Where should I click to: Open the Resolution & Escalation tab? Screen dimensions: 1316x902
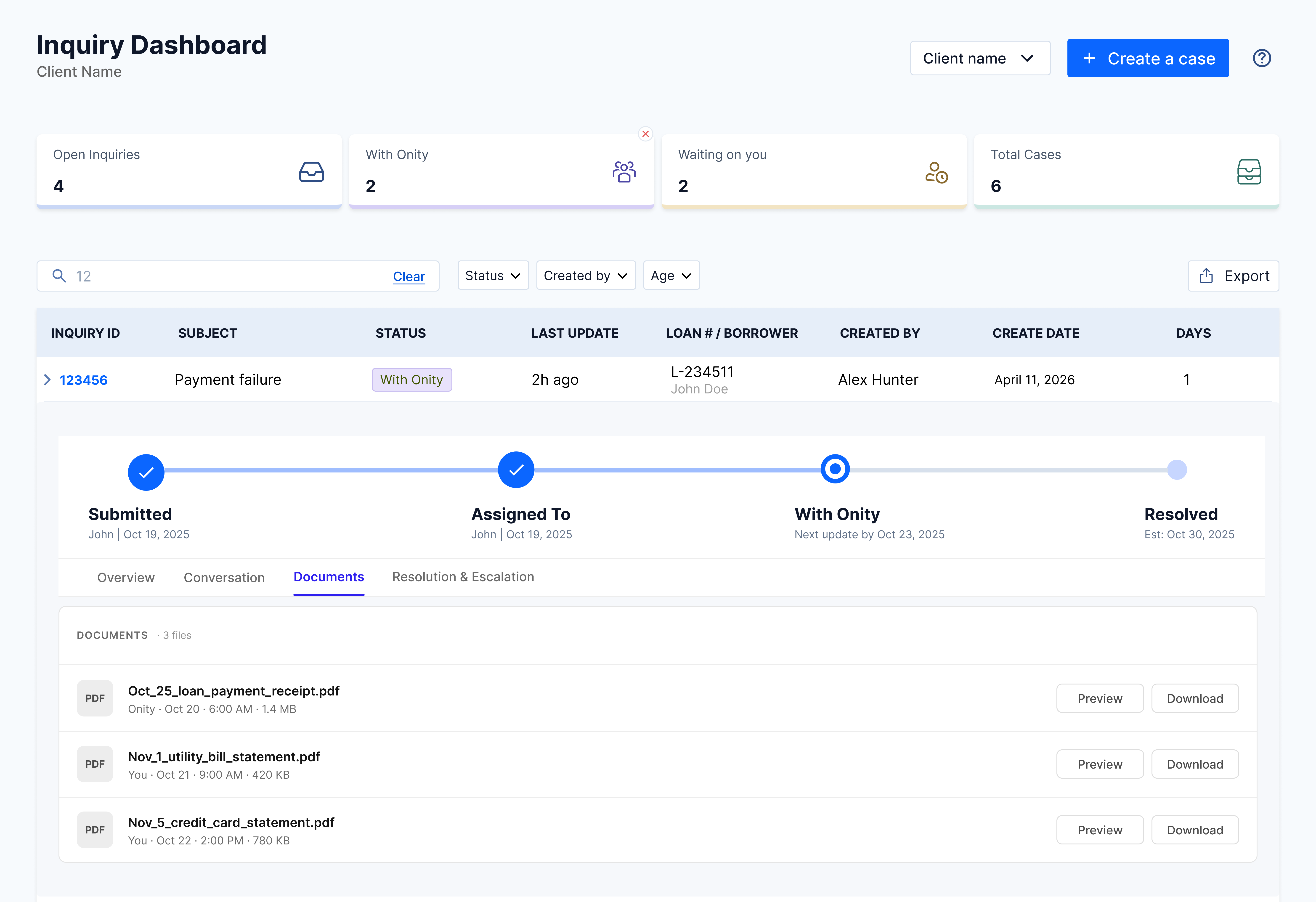point(463,577)
